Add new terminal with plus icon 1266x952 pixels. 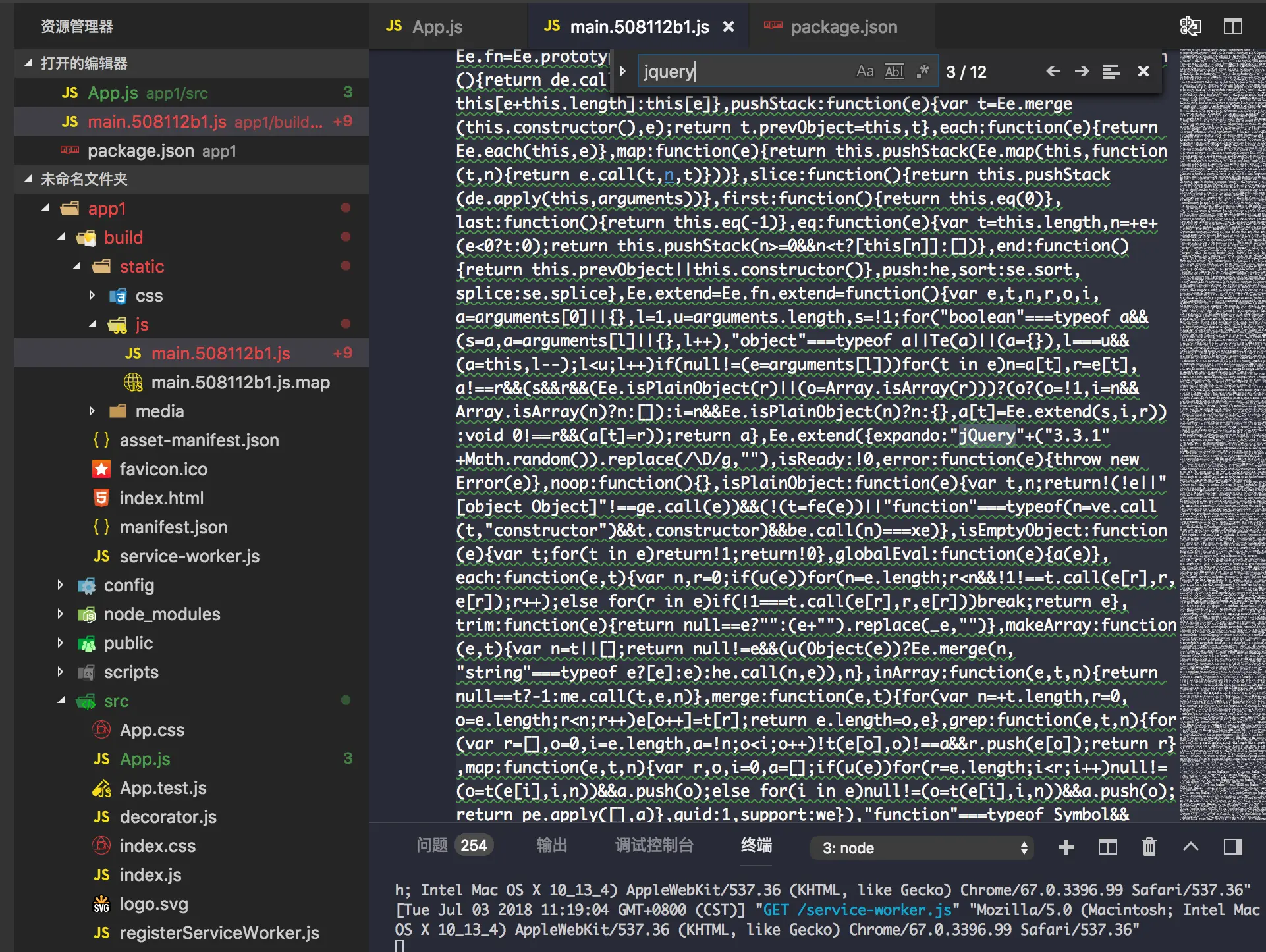click(1066, 847)
